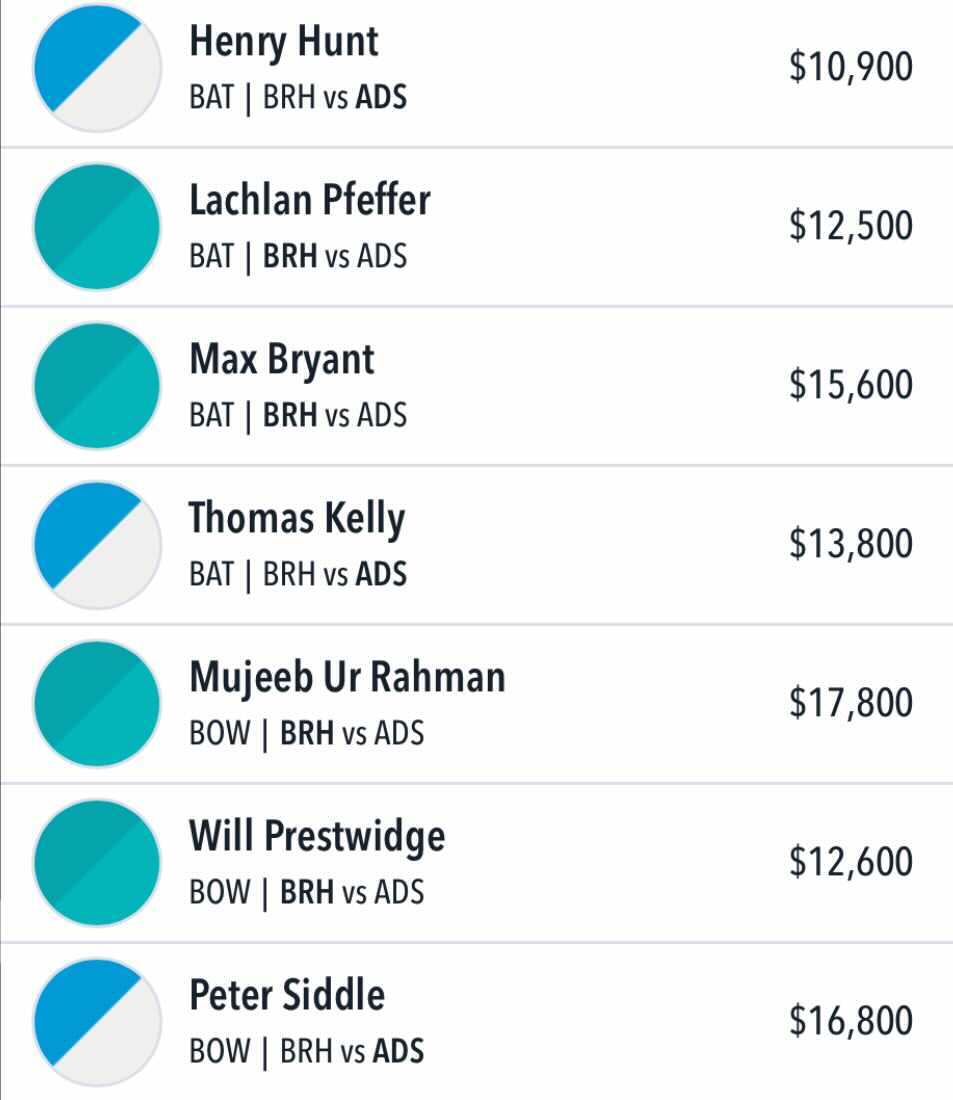The image size is (953, 1100).
Task: Tap Henry Hunt's blue-white team icon
Action: [98, 67]
